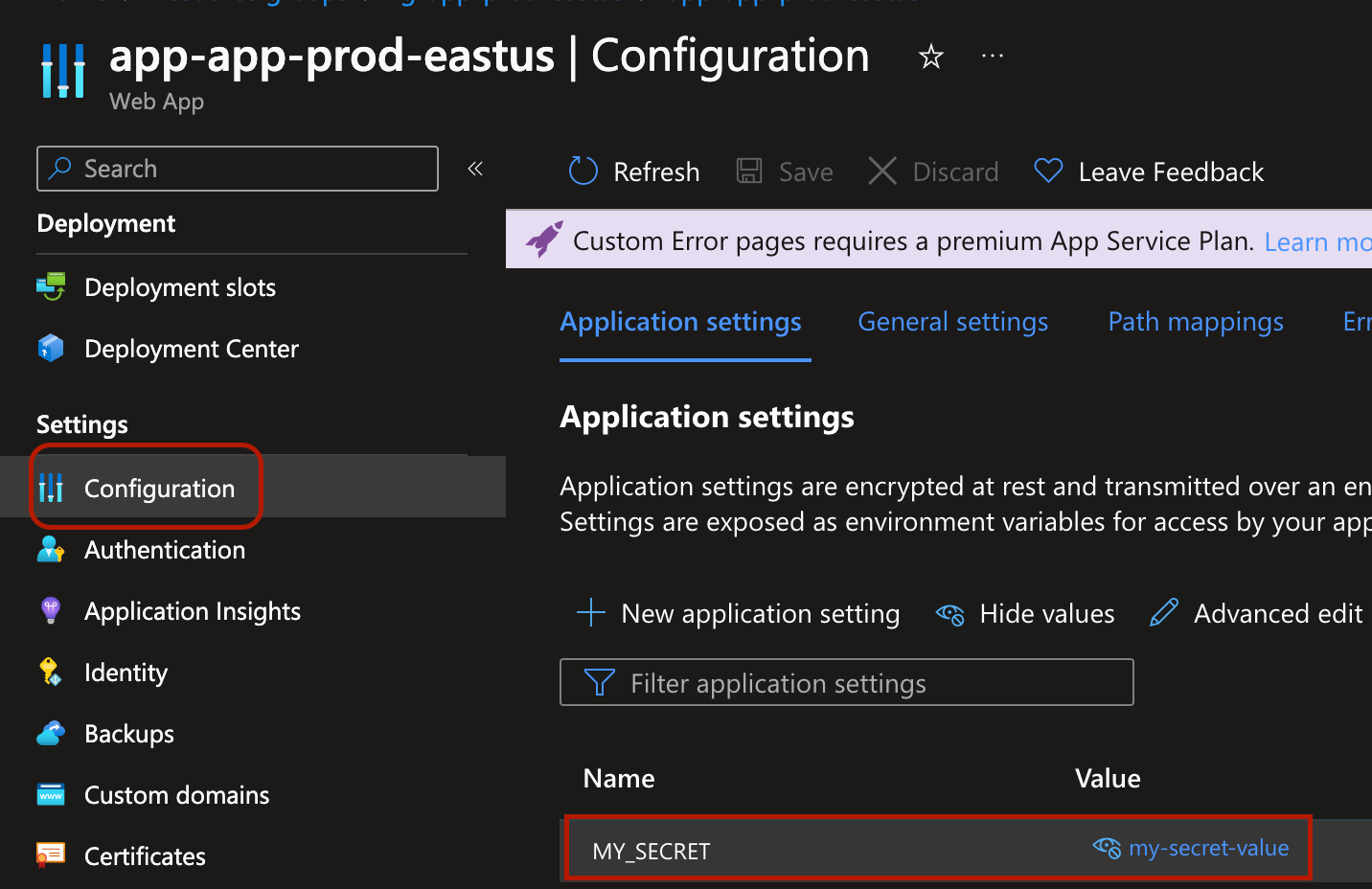Open Leave Feedback
The width and height of the screenshot is (1372, 889).
tap(1171, 172)
